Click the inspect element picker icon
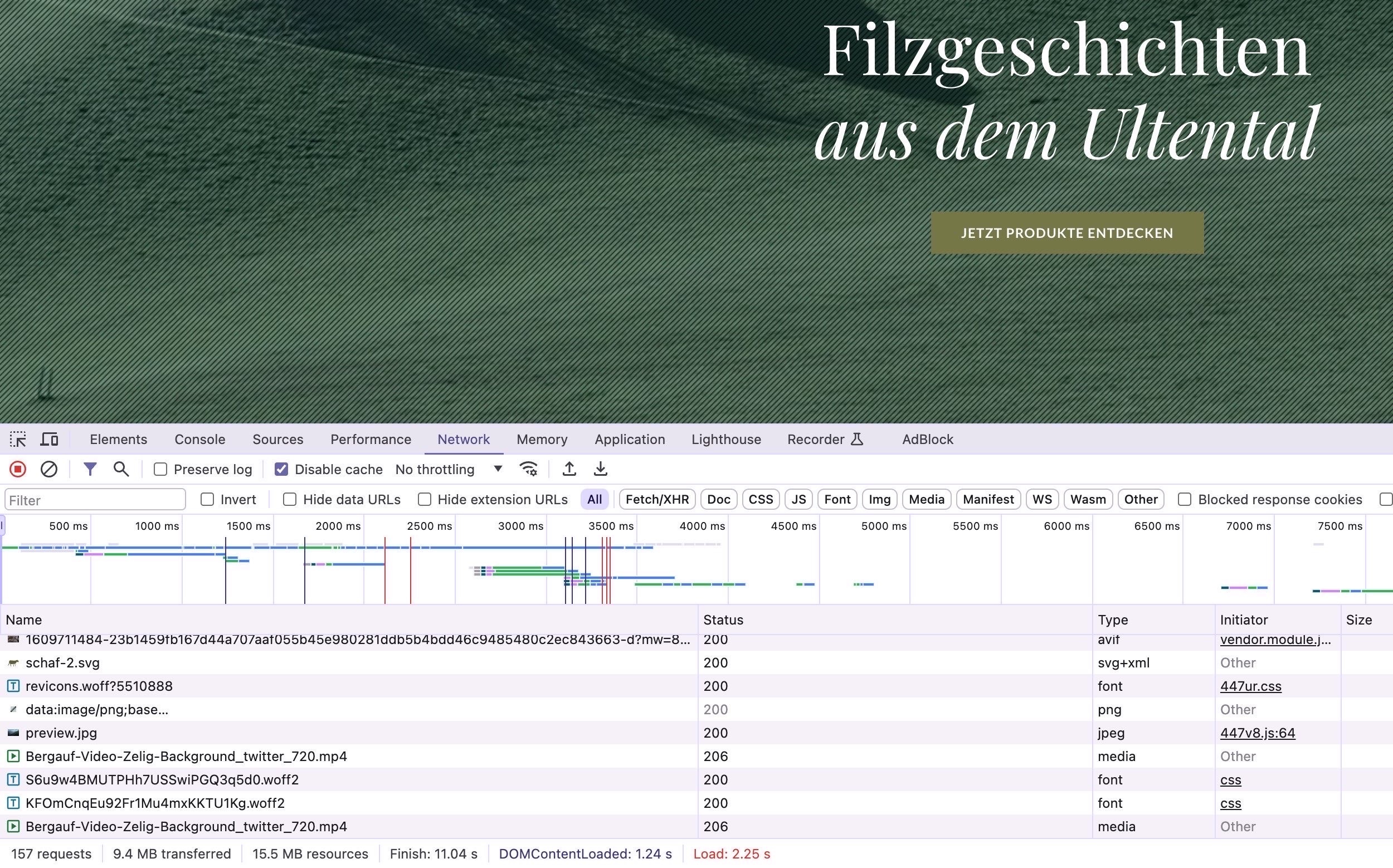This screenshot has width=1393, height=868. 18,440
